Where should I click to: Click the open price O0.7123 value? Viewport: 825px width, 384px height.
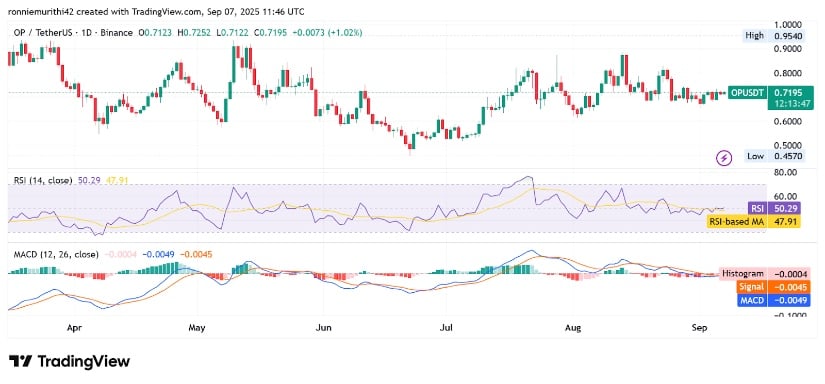155,33
